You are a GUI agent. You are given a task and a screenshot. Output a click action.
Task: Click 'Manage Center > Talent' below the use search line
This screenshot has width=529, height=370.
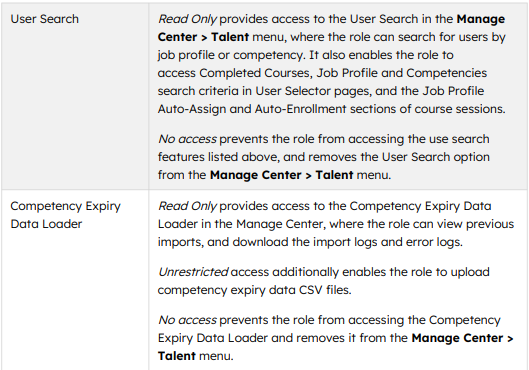tap(281, 175)
